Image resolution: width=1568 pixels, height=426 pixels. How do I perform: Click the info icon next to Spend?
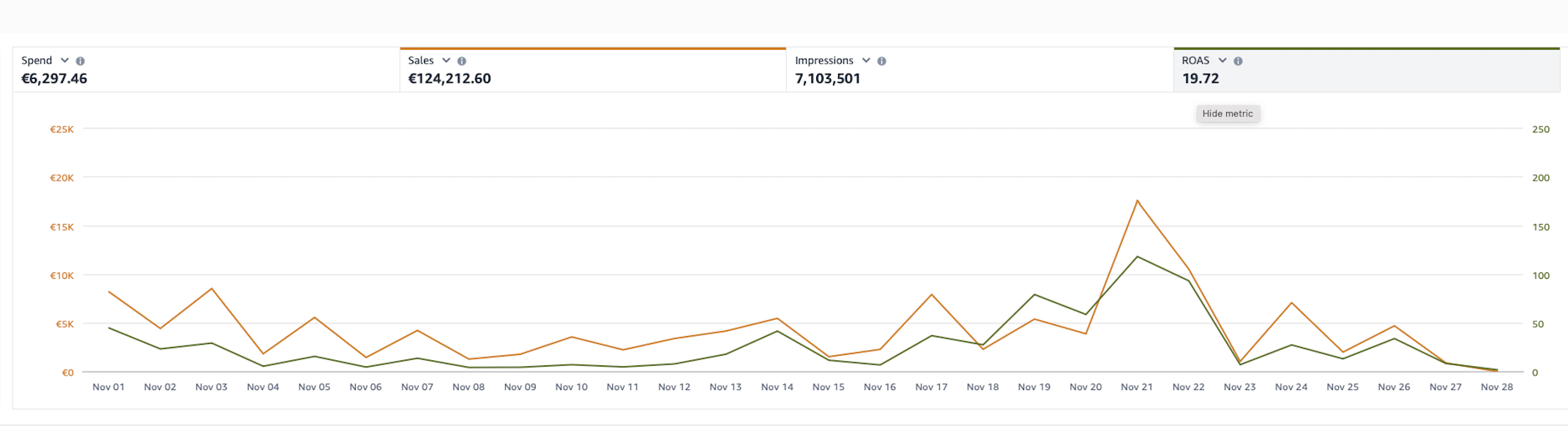81,61
